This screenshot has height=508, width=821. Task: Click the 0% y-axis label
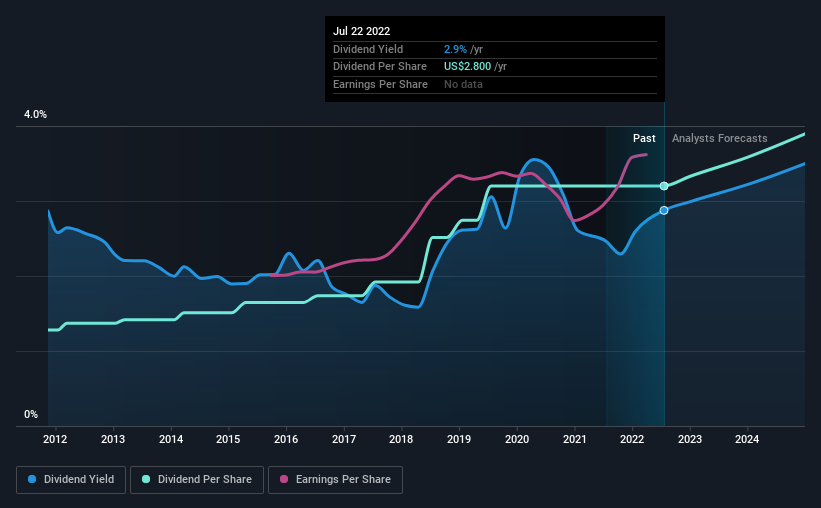coord(31,414)
